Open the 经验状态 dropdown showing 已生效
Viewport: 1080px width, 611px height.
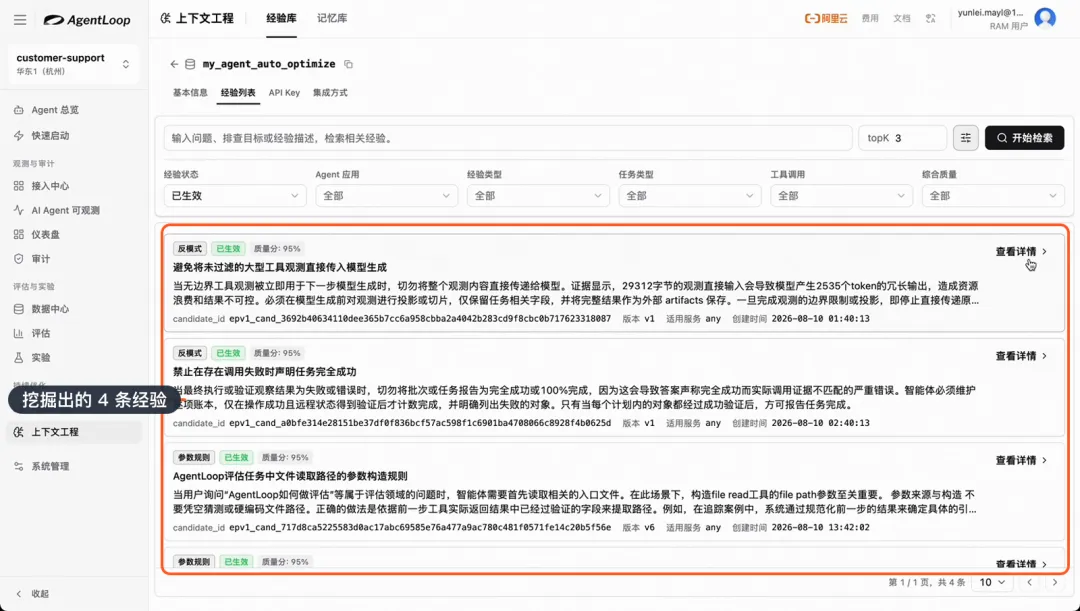[x=235, y=196]
